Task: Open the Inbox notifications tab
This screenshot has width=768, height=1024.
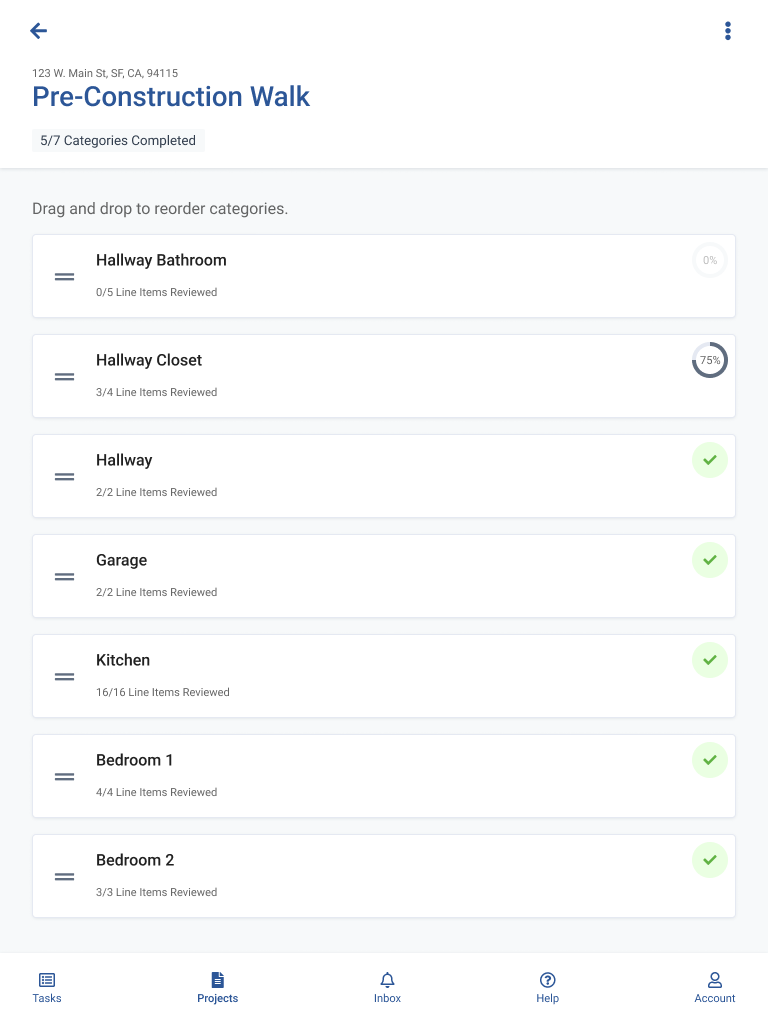Action: tap(387, 987)
